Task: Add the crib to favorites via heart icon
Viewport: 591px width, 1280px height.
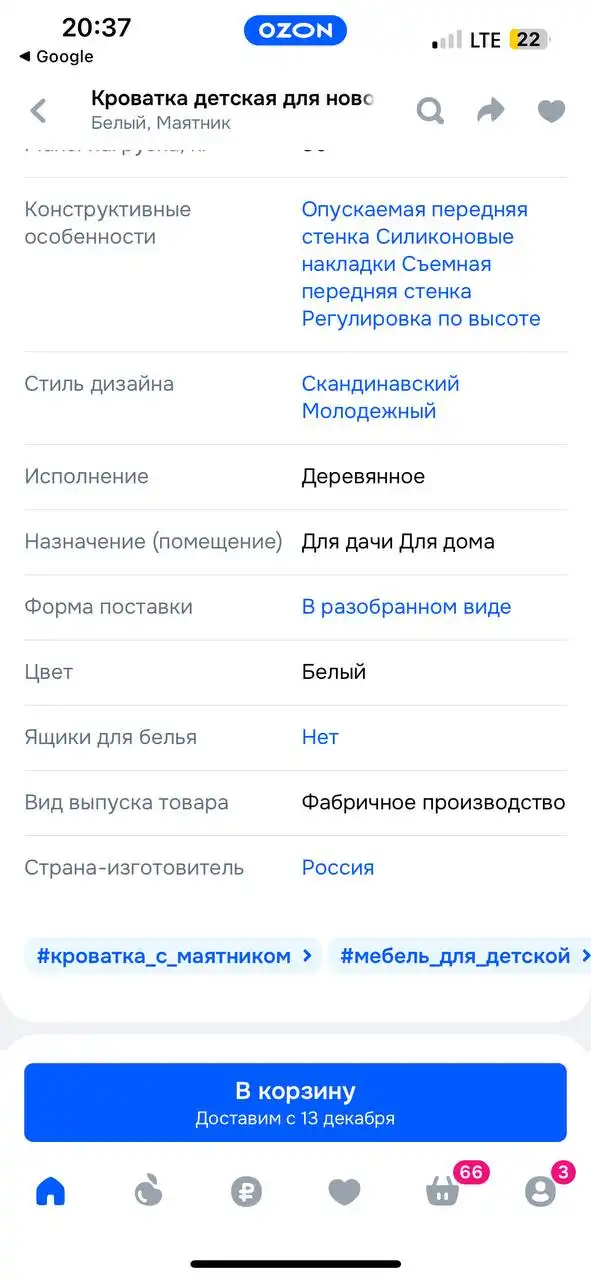Action: pyautogui.click(x=551, y=111)
